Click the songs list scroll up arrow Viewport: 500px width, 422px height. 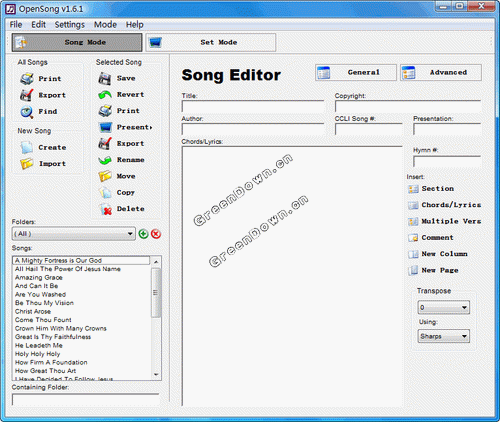point(156,262)
